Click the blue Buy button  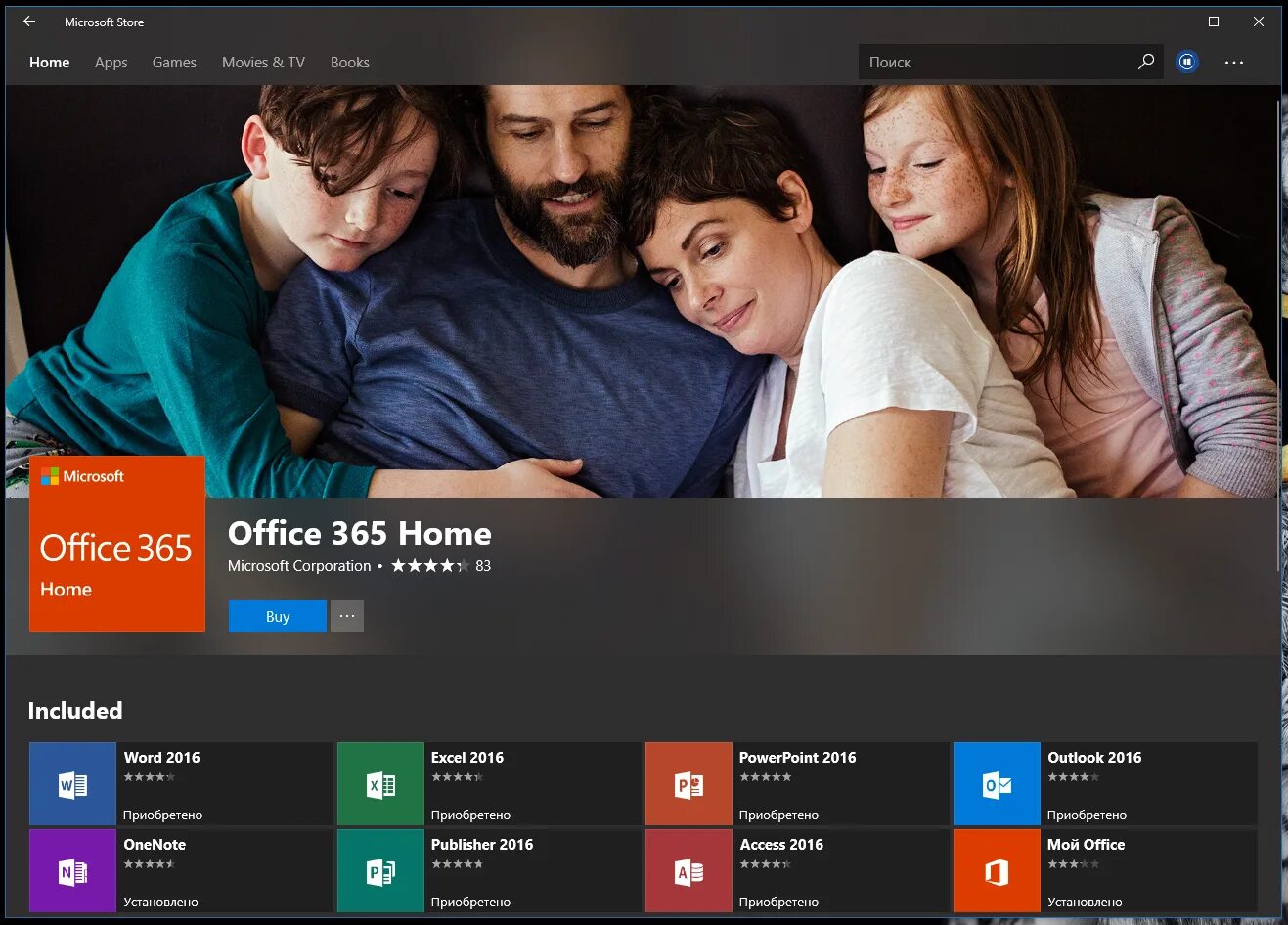tap(278, 616)
